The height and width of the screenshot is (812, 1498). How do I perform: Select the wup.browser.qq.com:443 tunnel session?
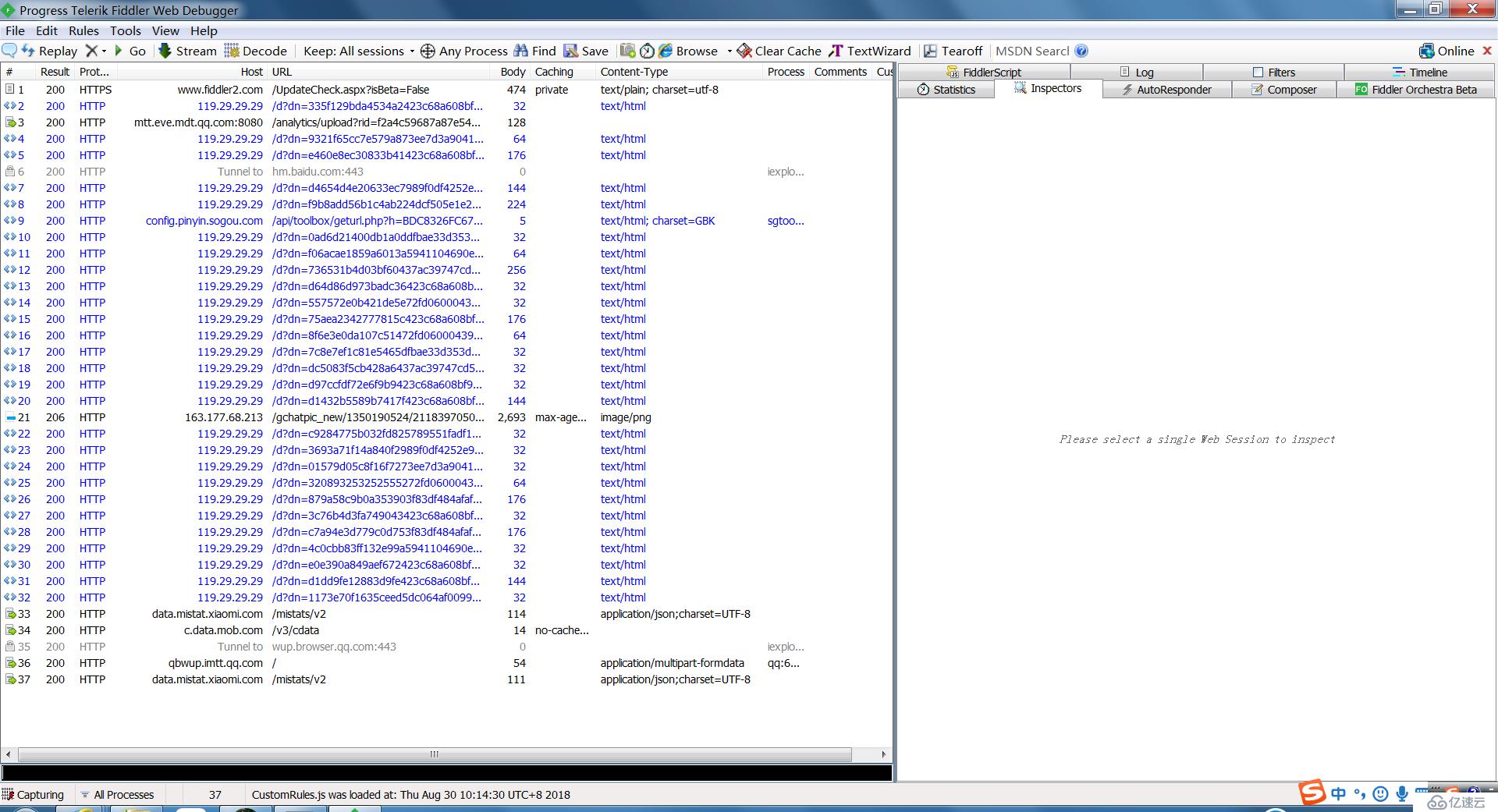pos(446,647)
